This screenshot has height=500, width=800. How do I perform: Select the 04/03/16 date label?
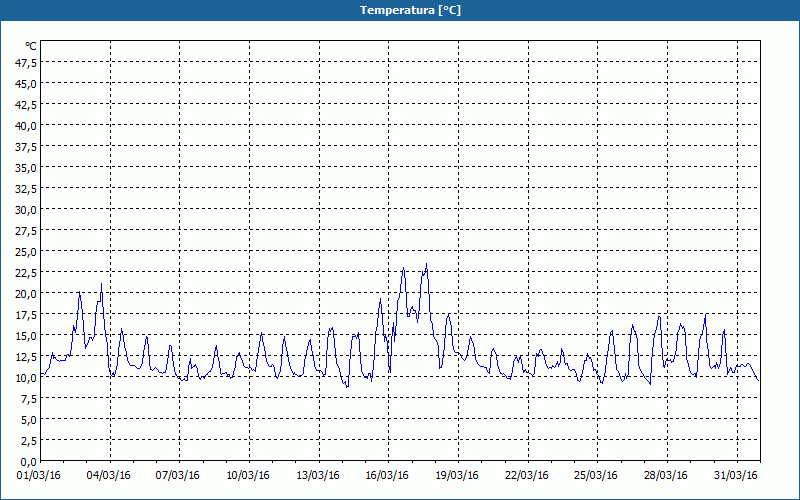pos(109,476)
